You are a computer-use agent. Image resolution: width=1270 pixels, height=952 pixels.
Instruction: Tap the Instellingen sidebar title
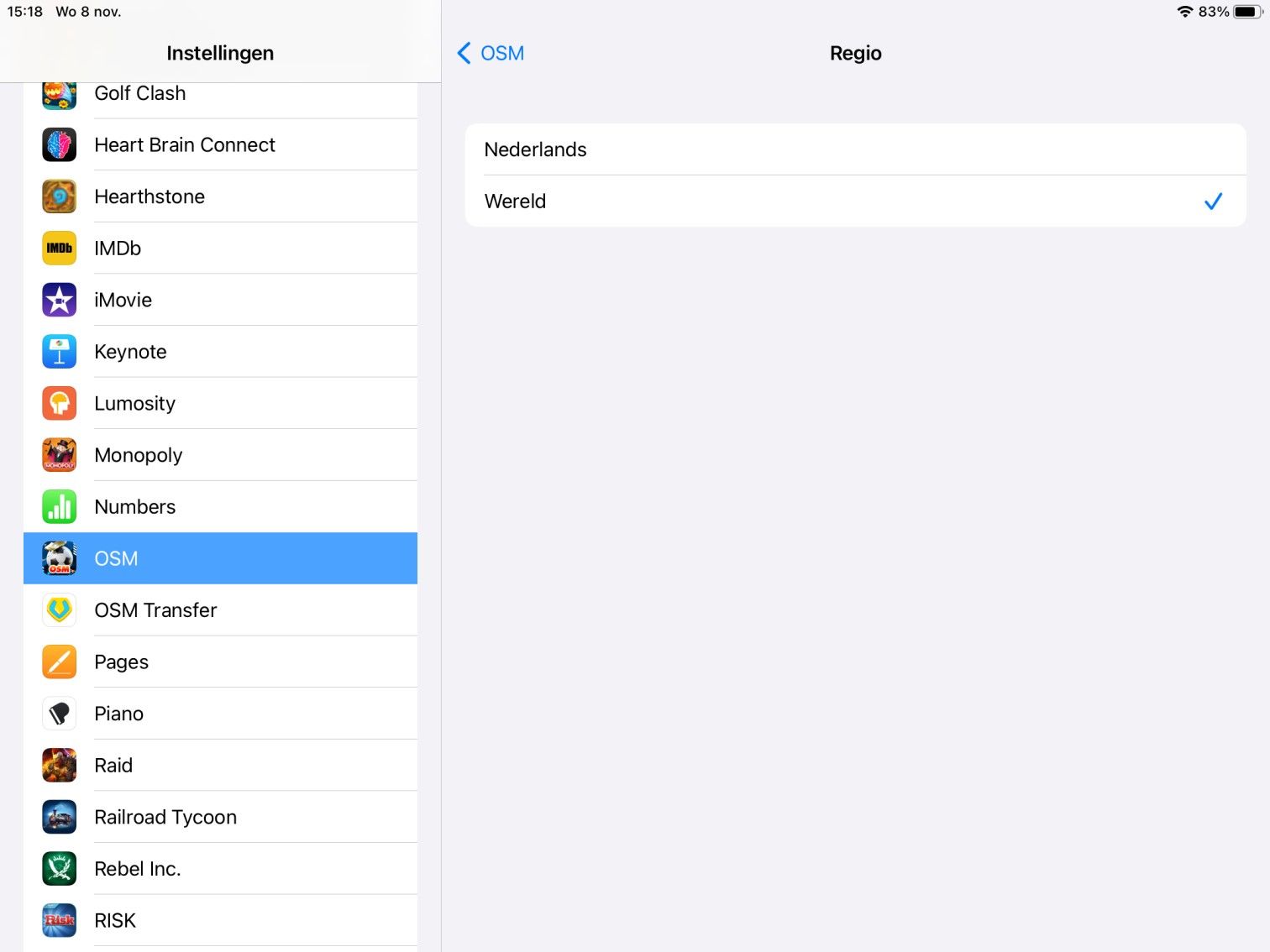point(220,53)
